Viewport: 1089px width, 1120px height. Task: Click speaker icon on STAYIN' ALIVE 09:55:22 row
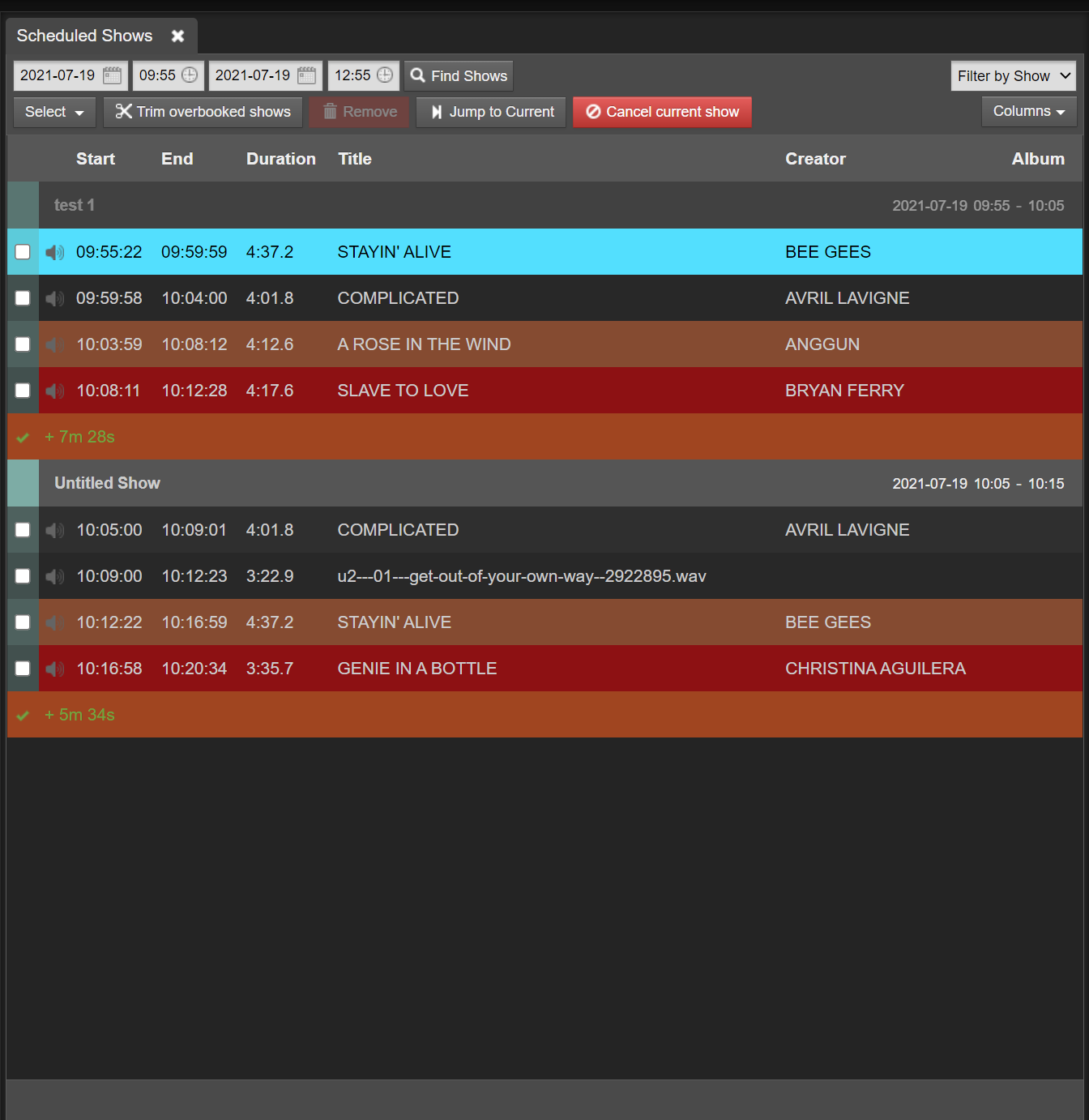(54, 252)
